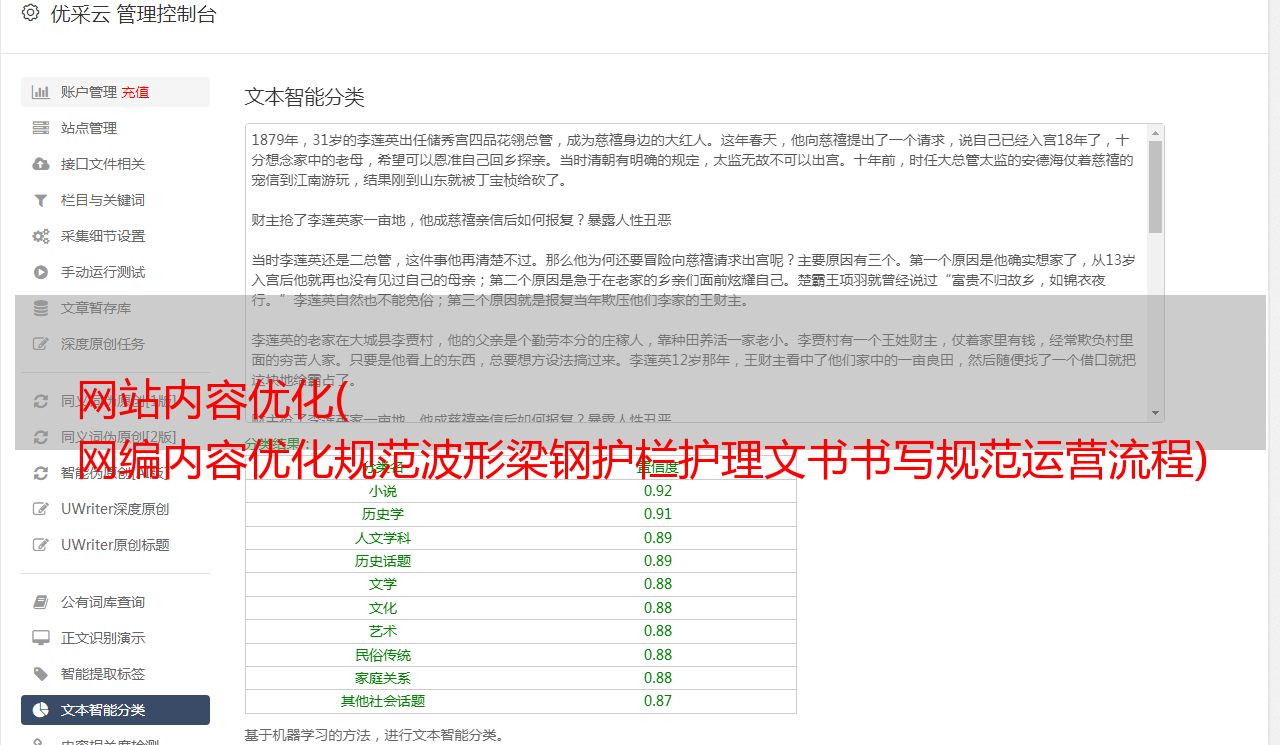Click the 基于机器学习的方法 description text

374,735
